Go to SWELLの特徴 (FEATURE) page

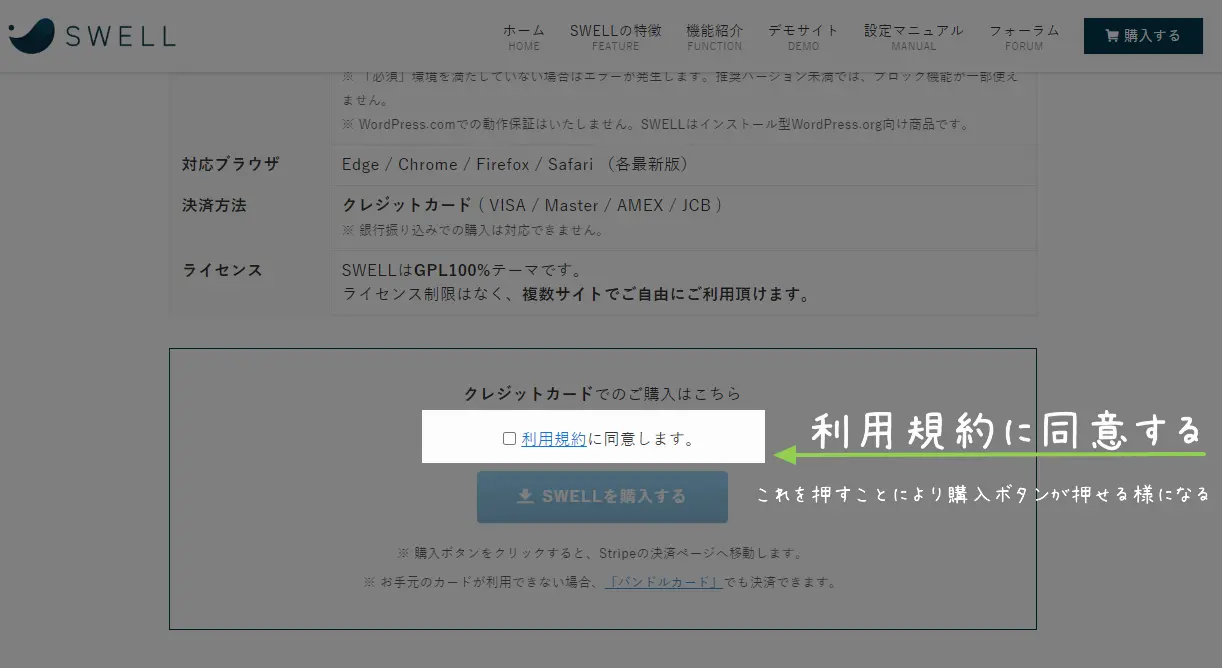[x=615, y=37]
